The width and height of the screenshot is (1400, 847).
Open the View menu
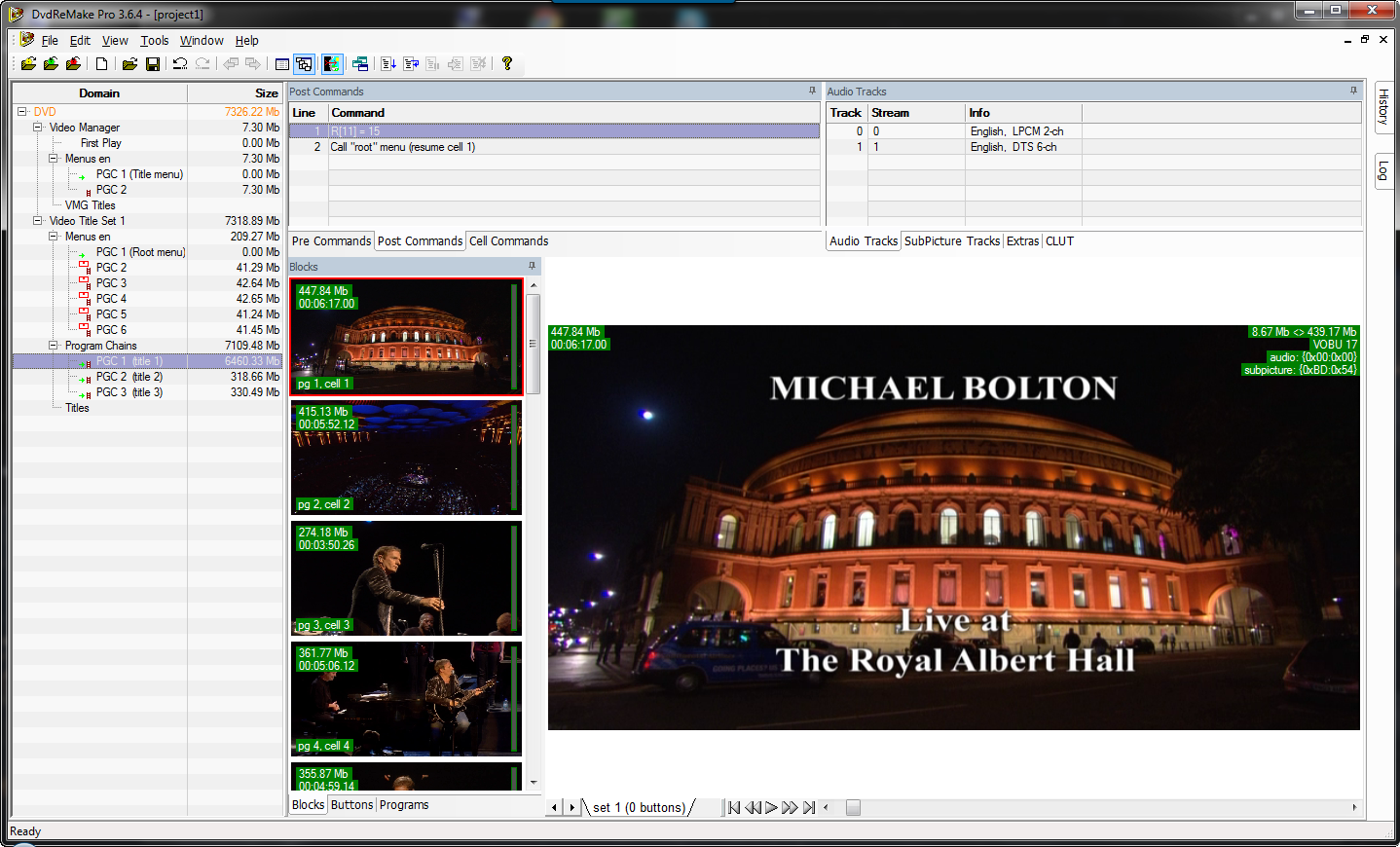115,41
